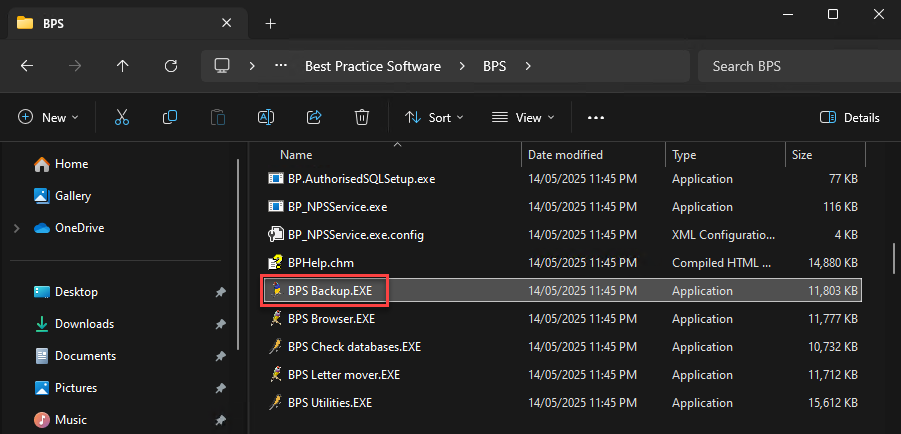The width and height of the screenshot is (901, 434).
Task: Select the BP_NPSService.exe.config file name
Action: tap(356, 235)
